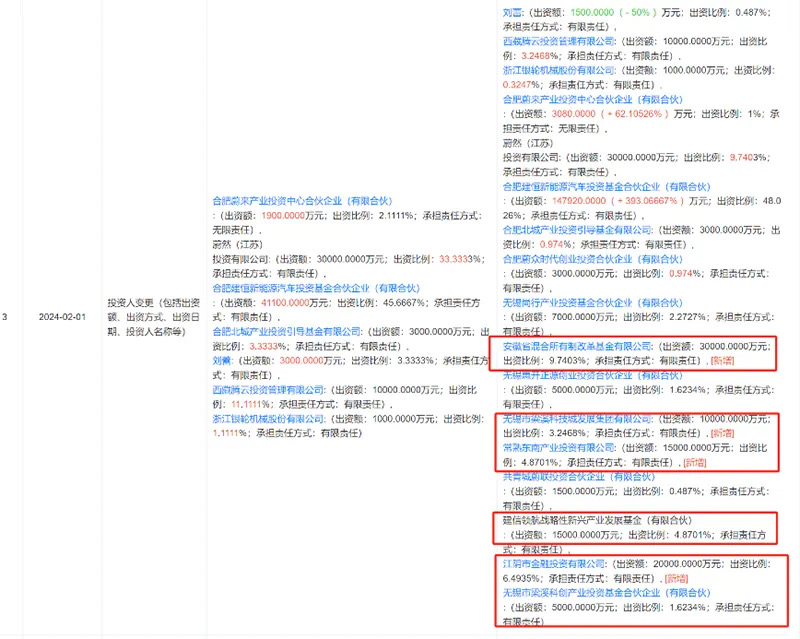The height and width of the screenshot is (639, 800).
Task: Click the row number 3 cell
Action: tap(5, 317)
